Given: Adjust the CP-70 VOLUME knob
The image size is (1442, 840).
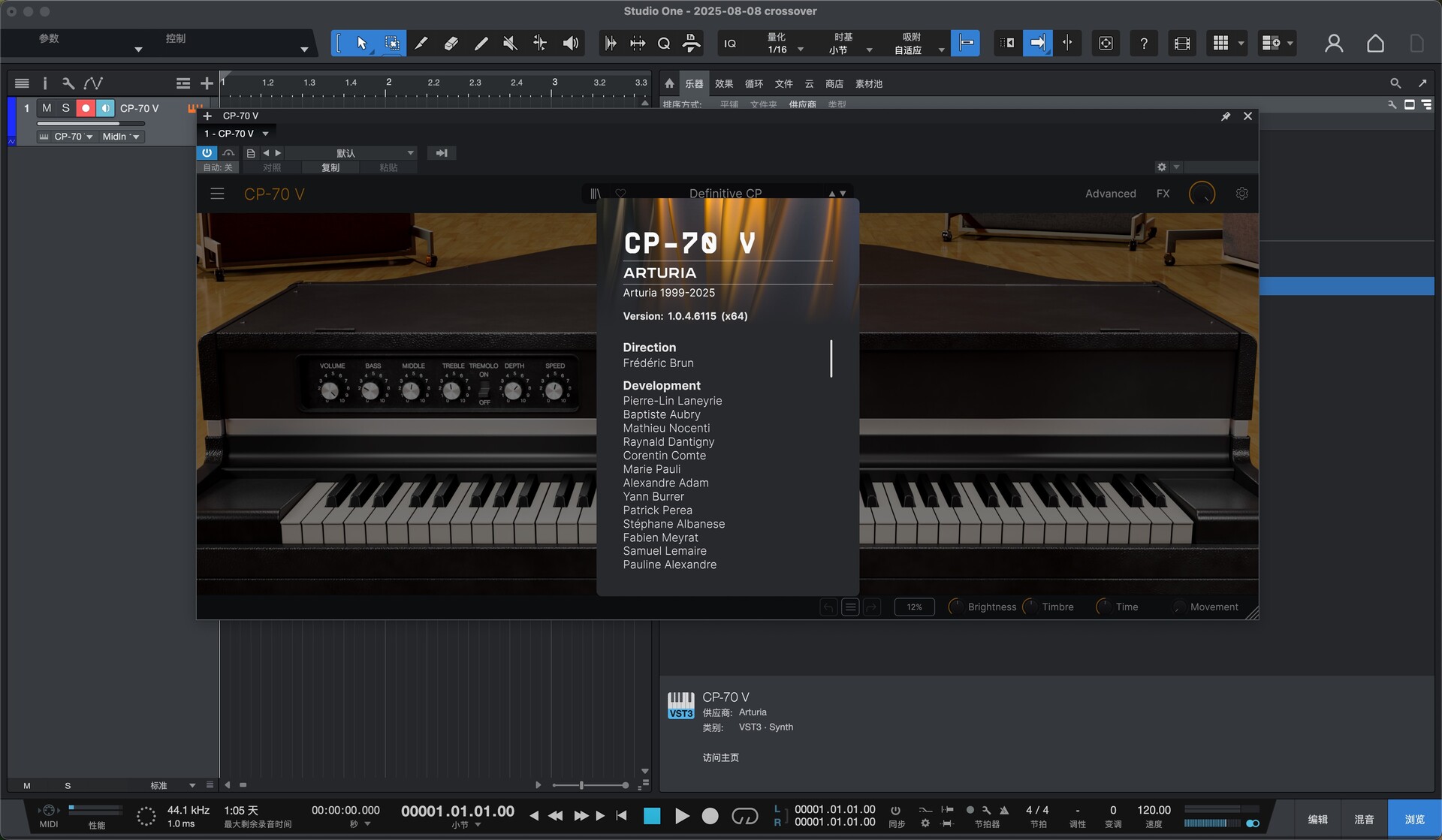Looking at the screenshot, I should point(330,390).
